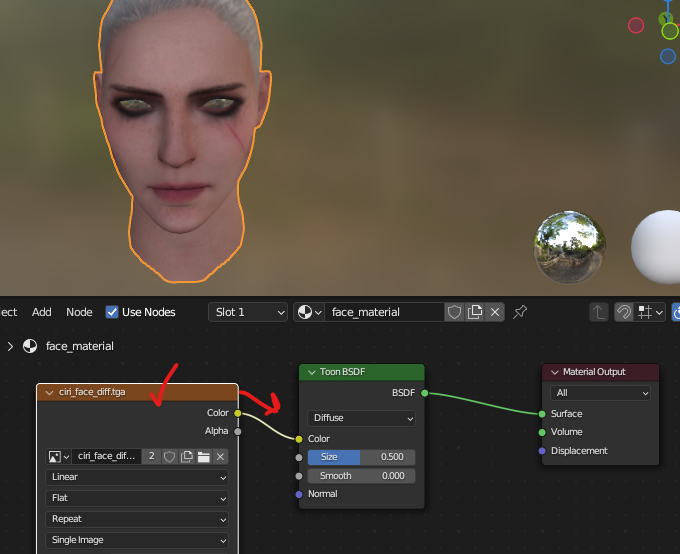The image size is (680, 554).
Task: Toggle the Use Nodes checkbox
Action: [112, 312]
